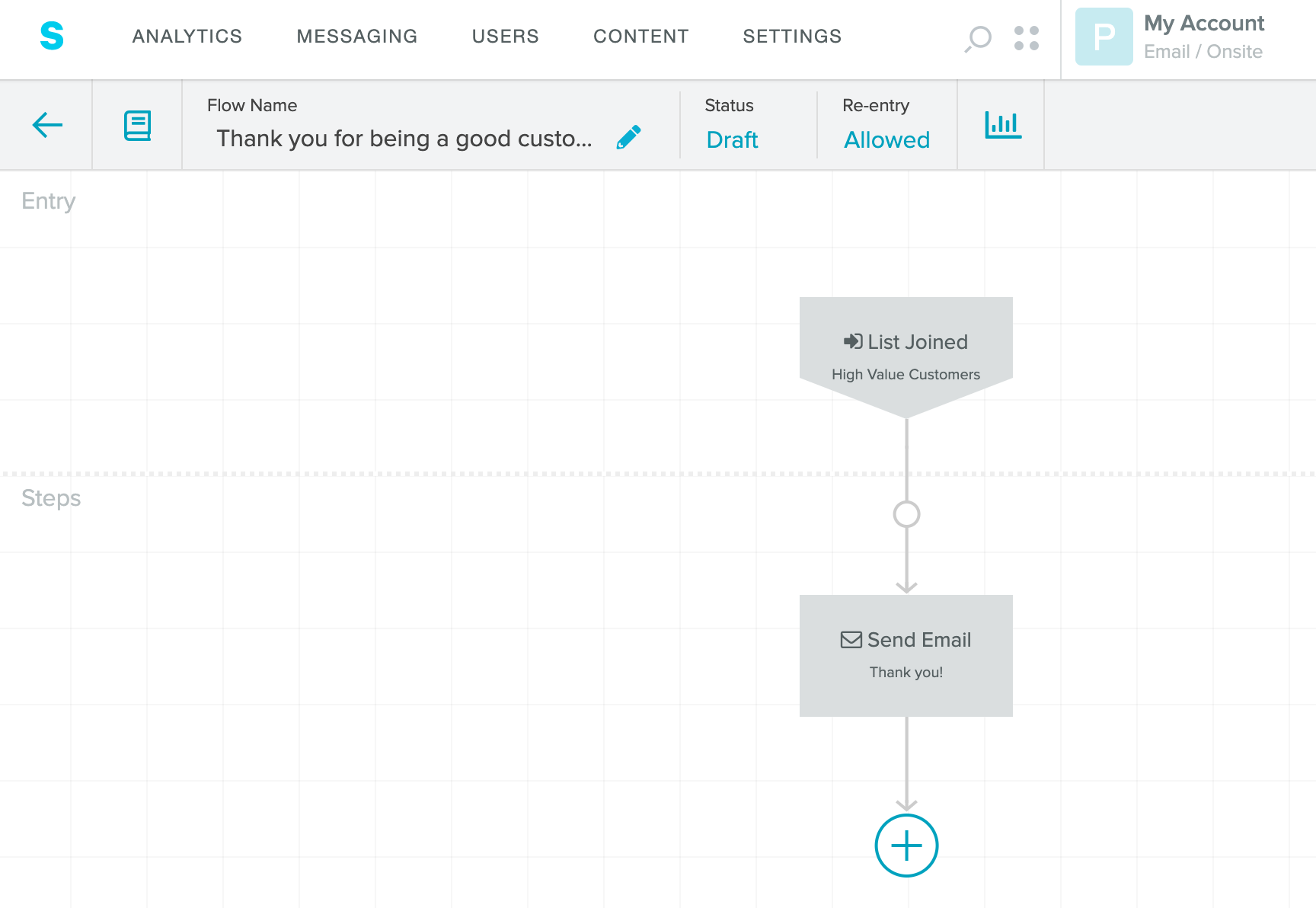This screenshot has width=1316, height=908.
Task: Open the Settings menu
Action: point(793,37)
